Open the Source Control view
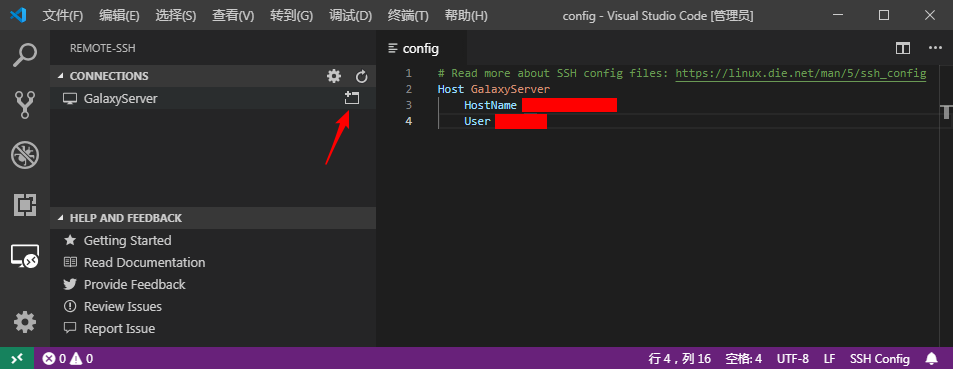Viewport: 953px width, 369px height. pos(25,105)
